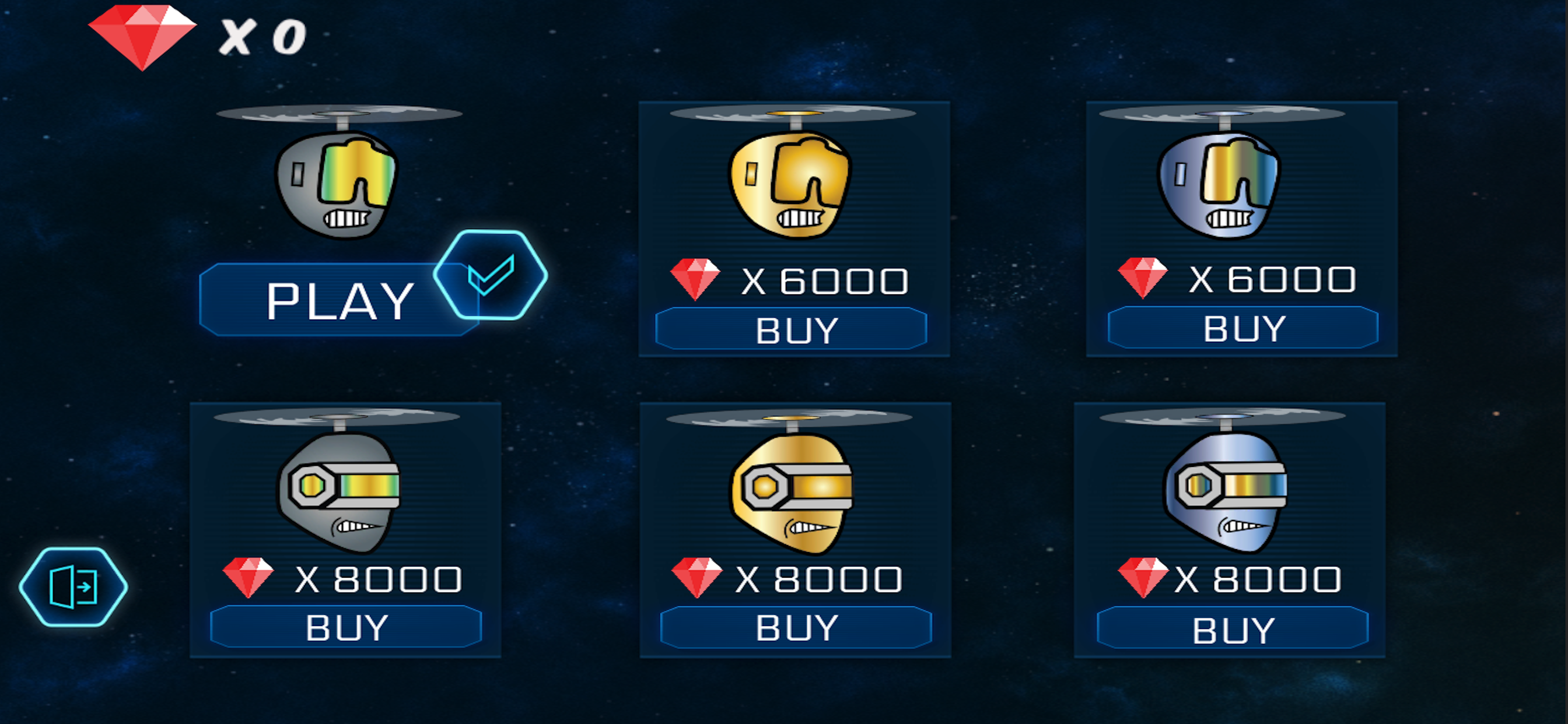The image size is (1568, 724).
Task: Select the blue goggle robot head
Action: pyautogui.click(x=1221, y=172)
